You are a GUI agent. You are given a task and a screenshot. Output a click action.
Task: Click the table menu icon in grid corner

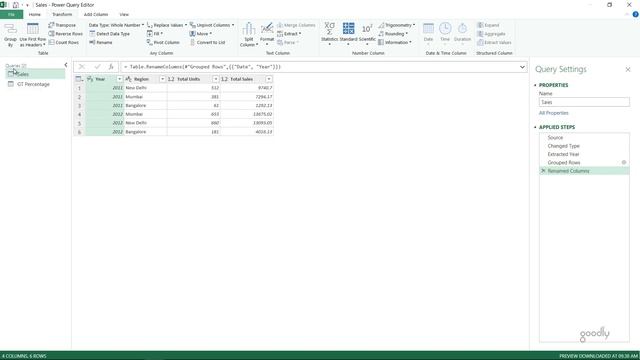point(80,79)
